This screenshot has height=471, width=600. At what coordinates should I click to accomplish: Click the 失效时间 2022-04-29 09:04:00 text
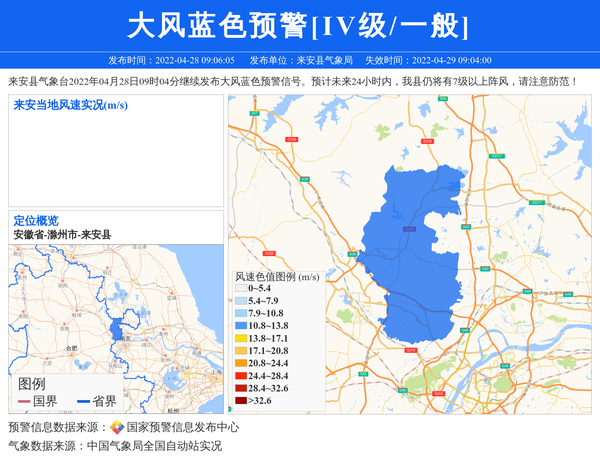pos(428,60)
